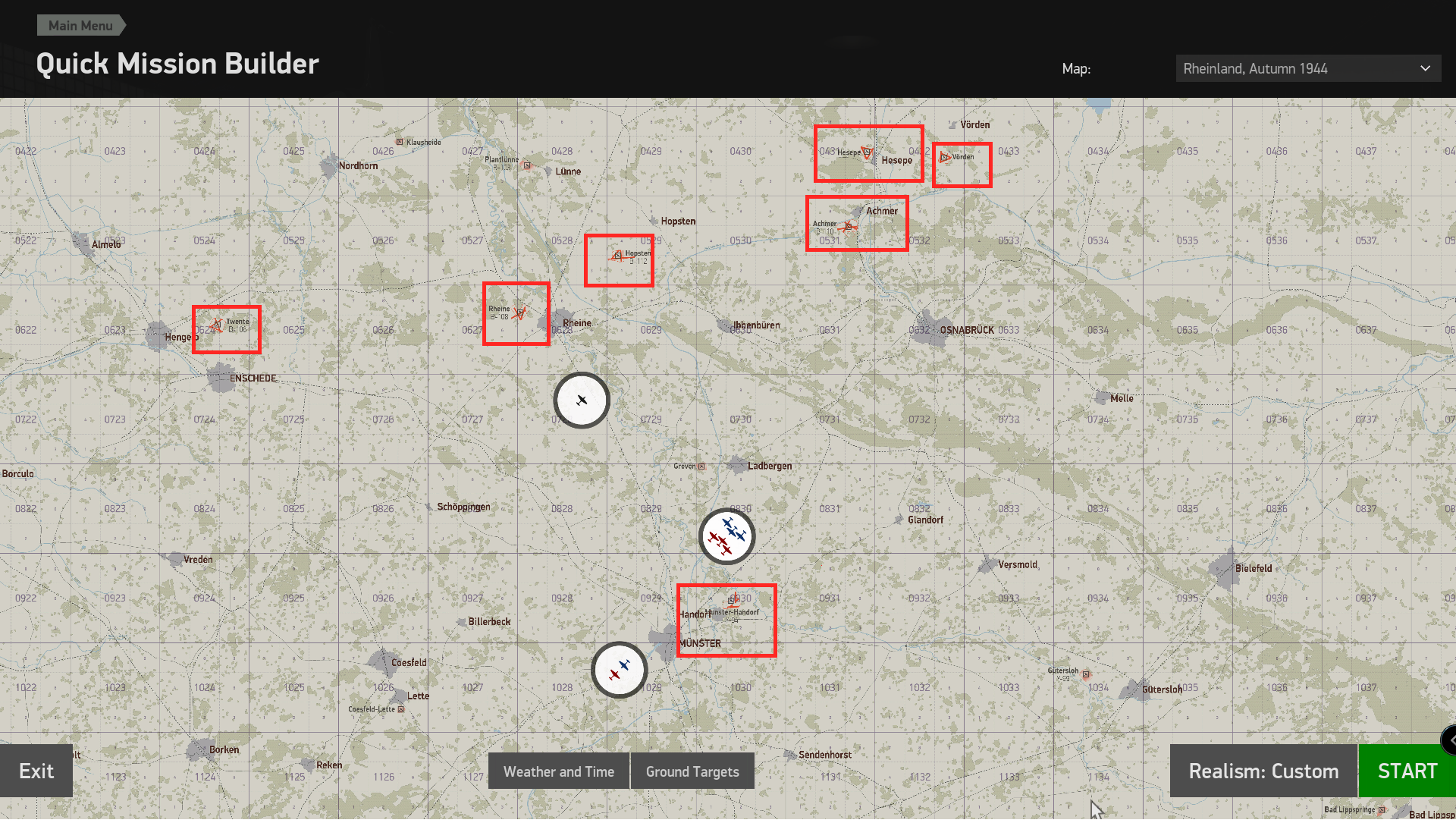
Task: Click the Klausheide airfield icon
Action: tap(400, 142)
